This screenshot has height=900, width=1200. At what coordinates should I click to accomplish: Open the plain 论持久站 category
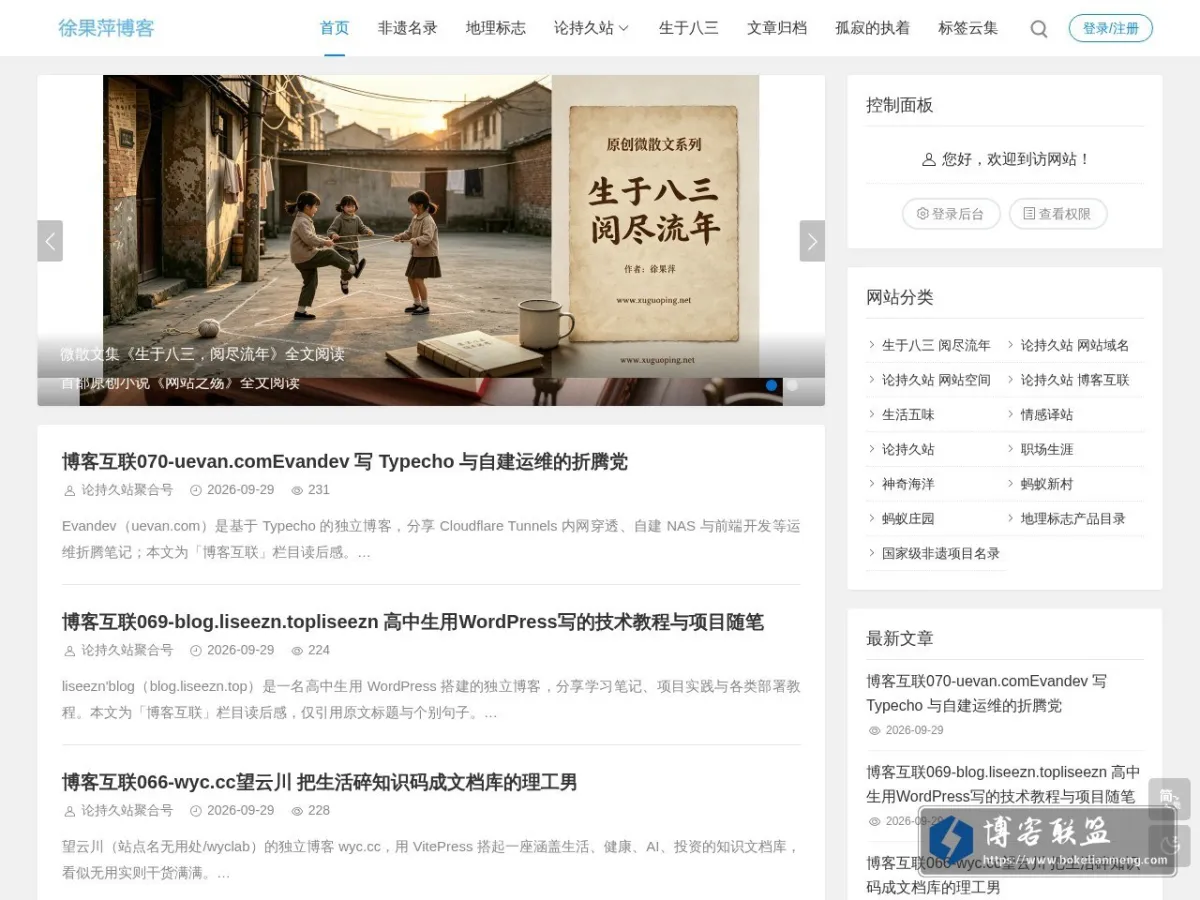pos(908,449)
